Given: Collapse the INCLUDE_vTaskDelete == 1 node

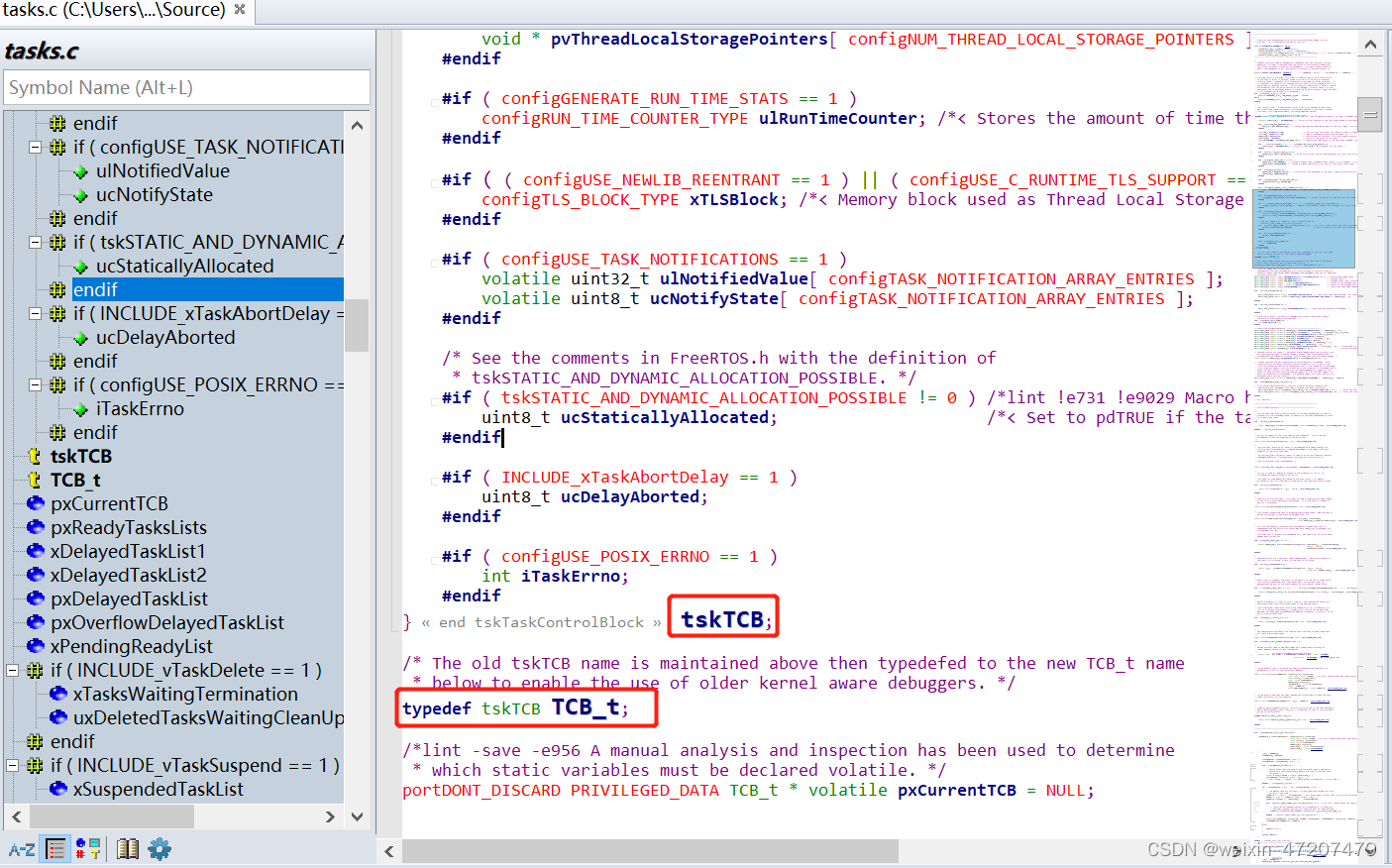Looking at the screenshot, I should click(13, 670).
